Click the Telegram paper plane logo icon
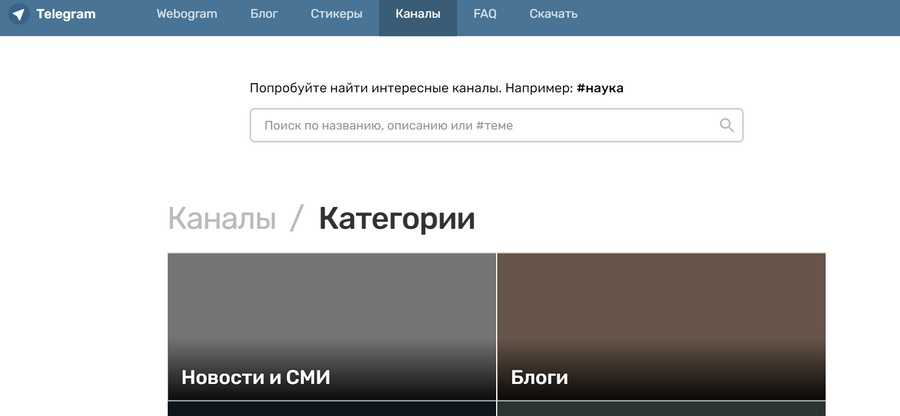Screen dimensions: 900x416 point(18,15)
